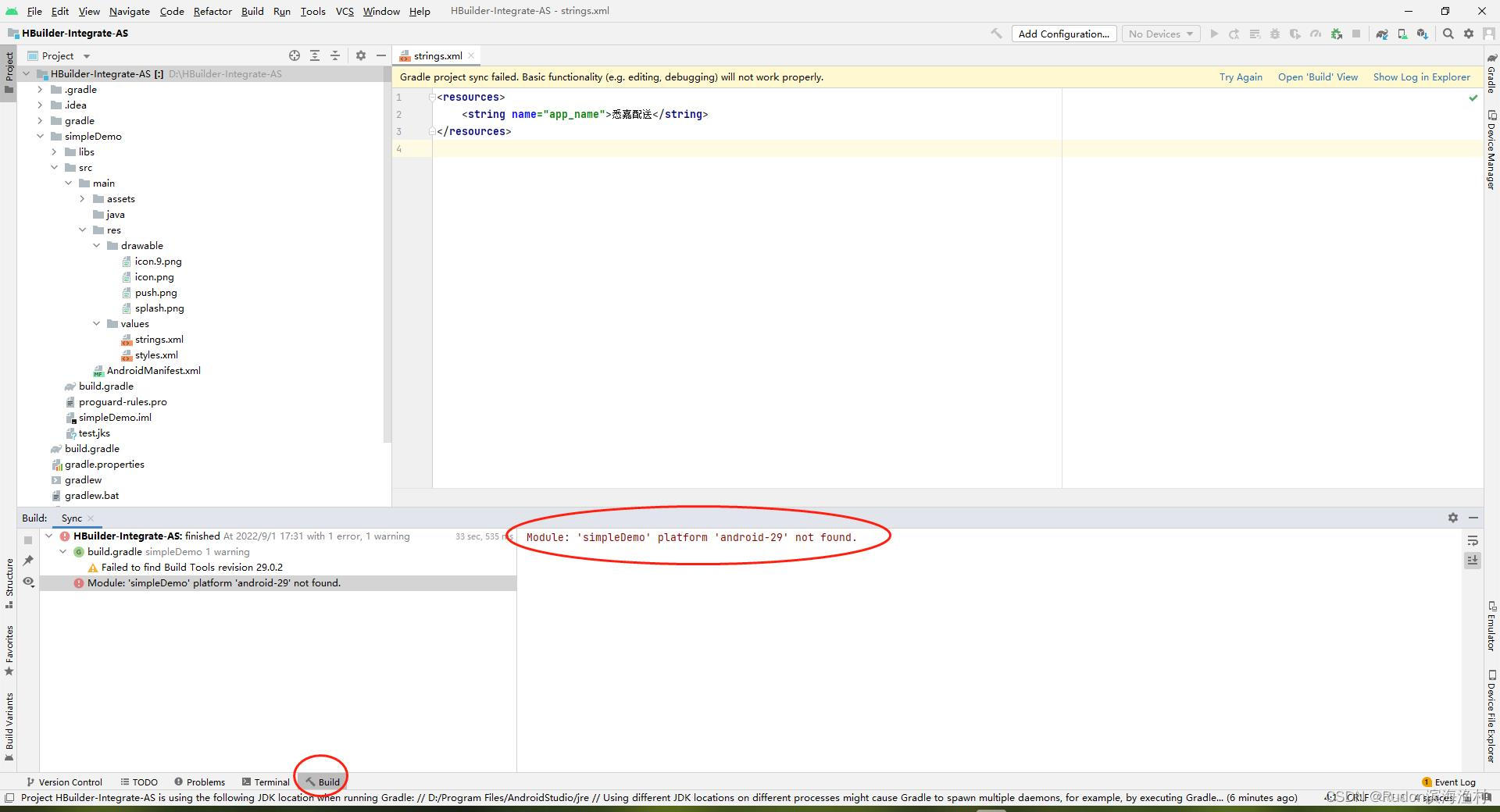The height and width of the screenshot is (812, 1500).
Task: Switch to the Sync tab in Build panel
Action: coord(72,518)
